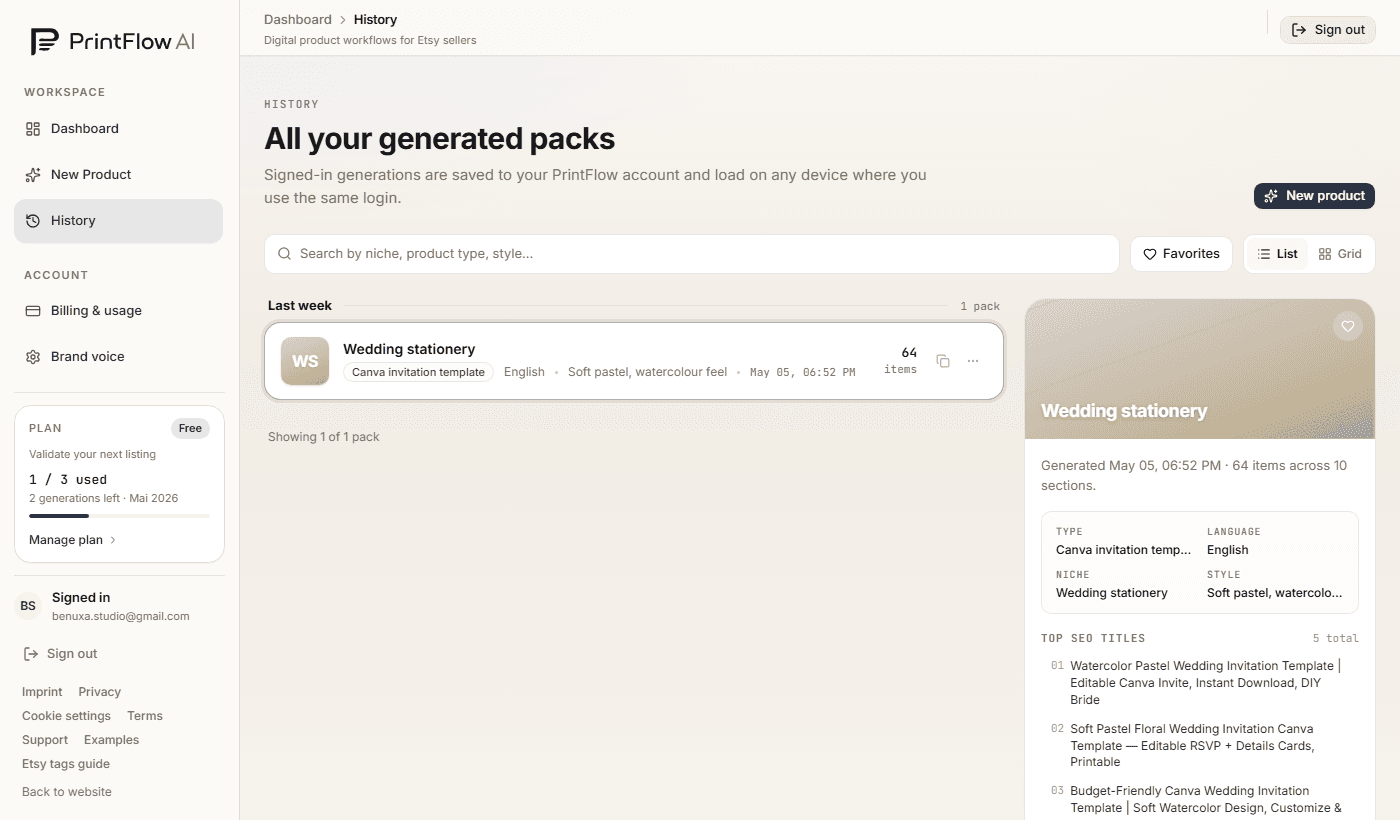Viewport: 1400px width, 820px height.
Task: Click the Canva invitation template tag
Action: pyautogui.click(x=418, y=372)
